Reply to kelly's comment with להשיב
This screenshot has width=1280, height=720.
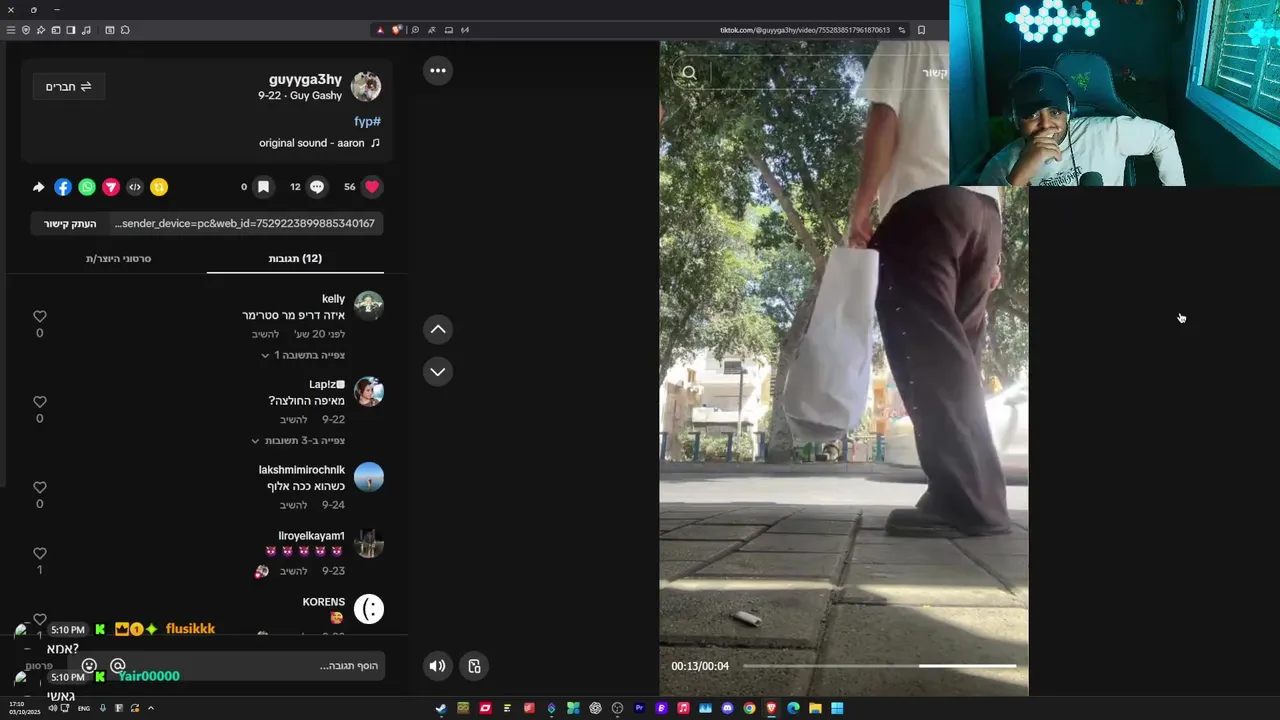coord(265,334)
